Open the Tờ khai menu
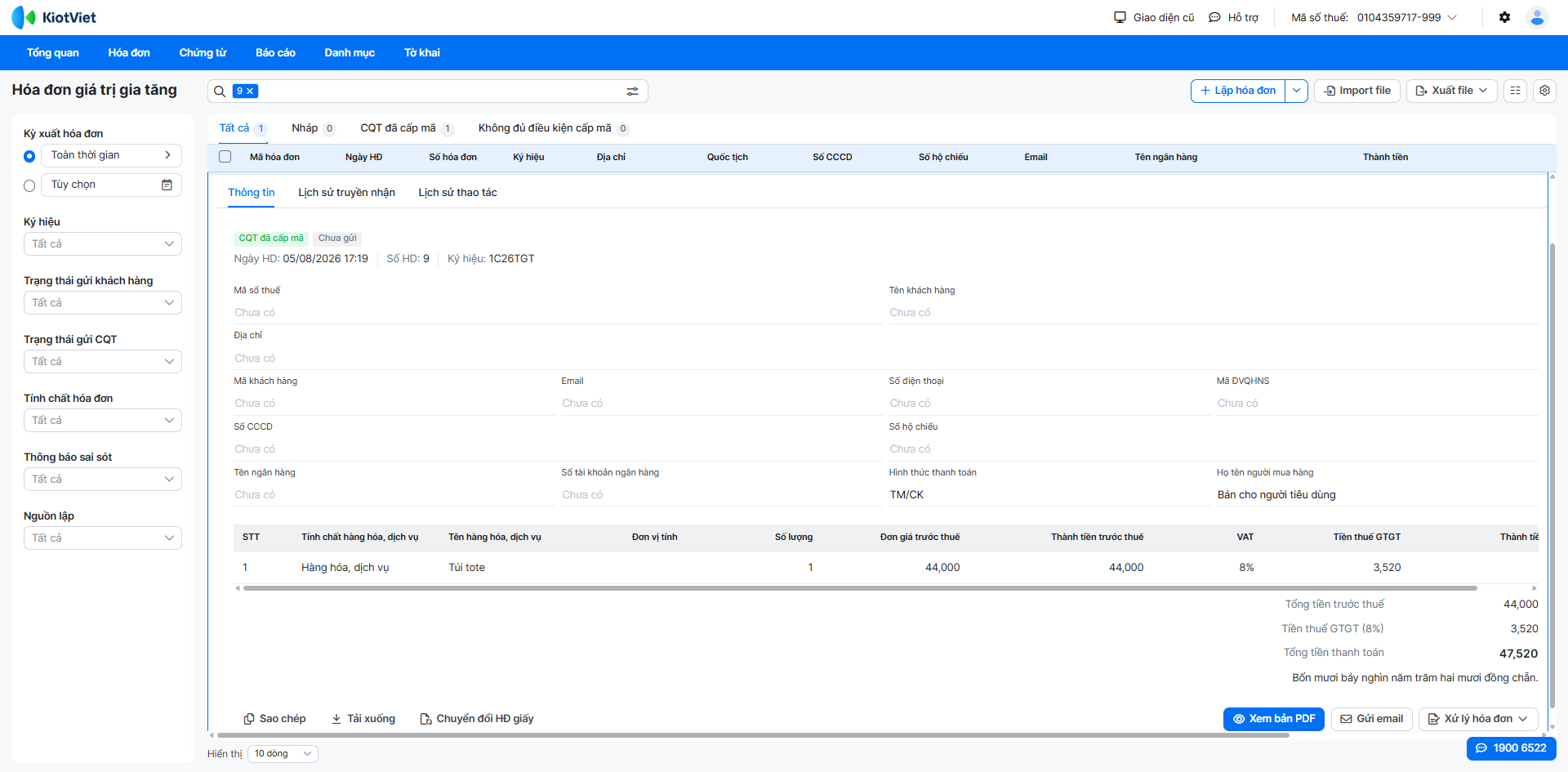Image resolution: width=1568 pixels, height=772 pixels. point(421,53)
